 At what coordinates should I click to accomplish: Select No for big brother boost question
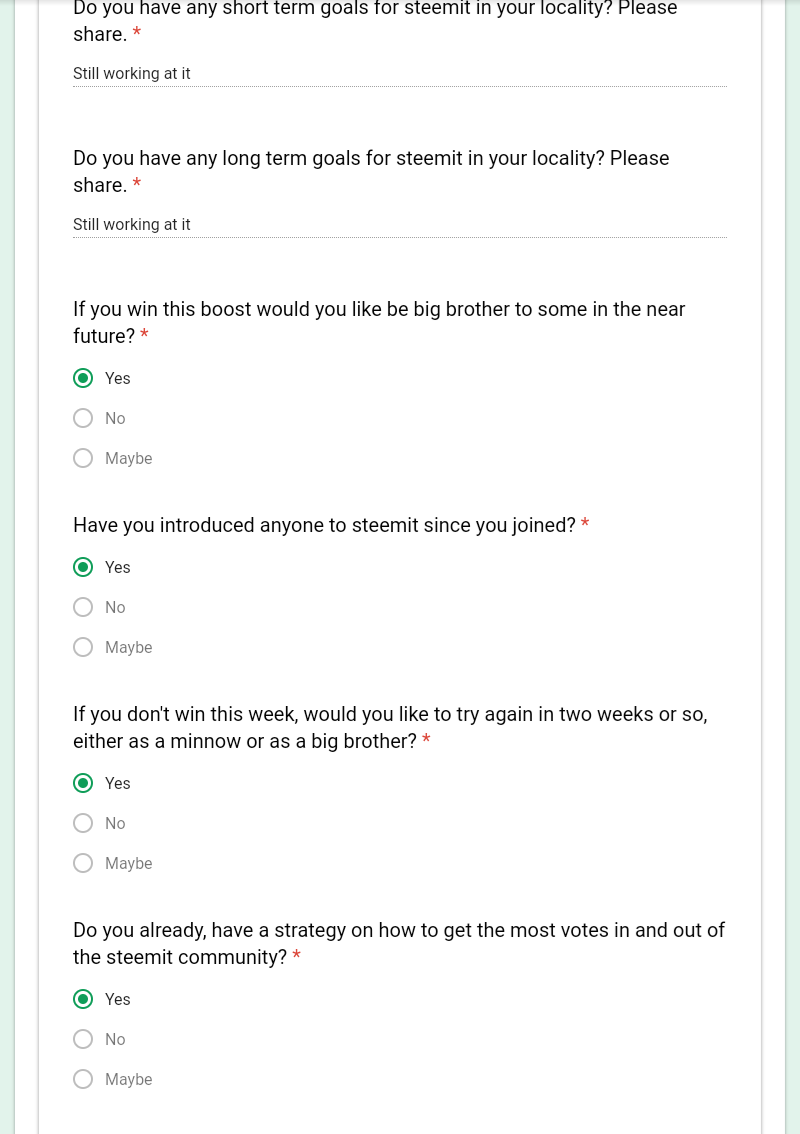[83, 418]
